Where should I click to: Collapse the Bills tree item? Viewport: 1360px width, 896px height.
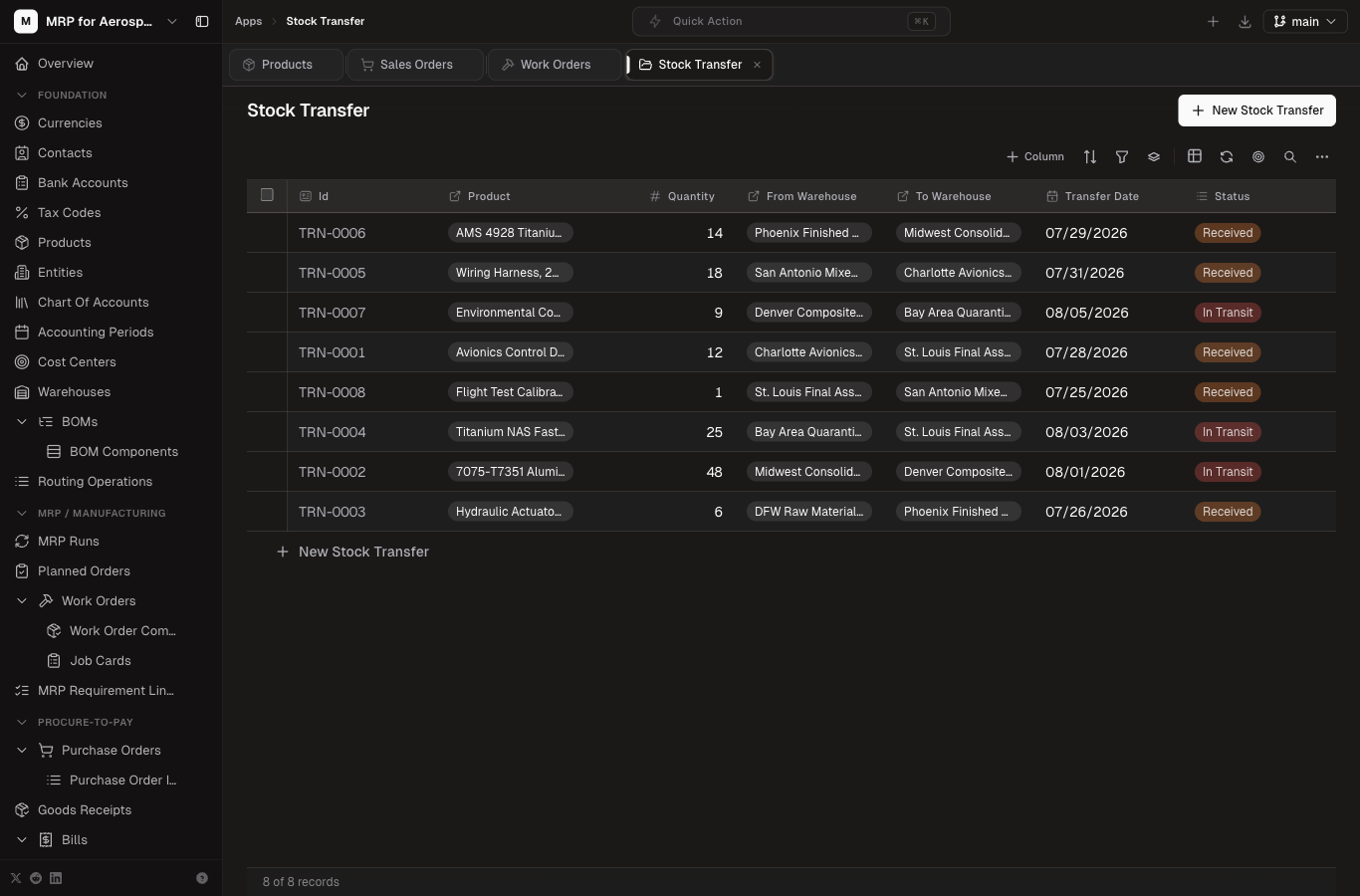point(22,840)
